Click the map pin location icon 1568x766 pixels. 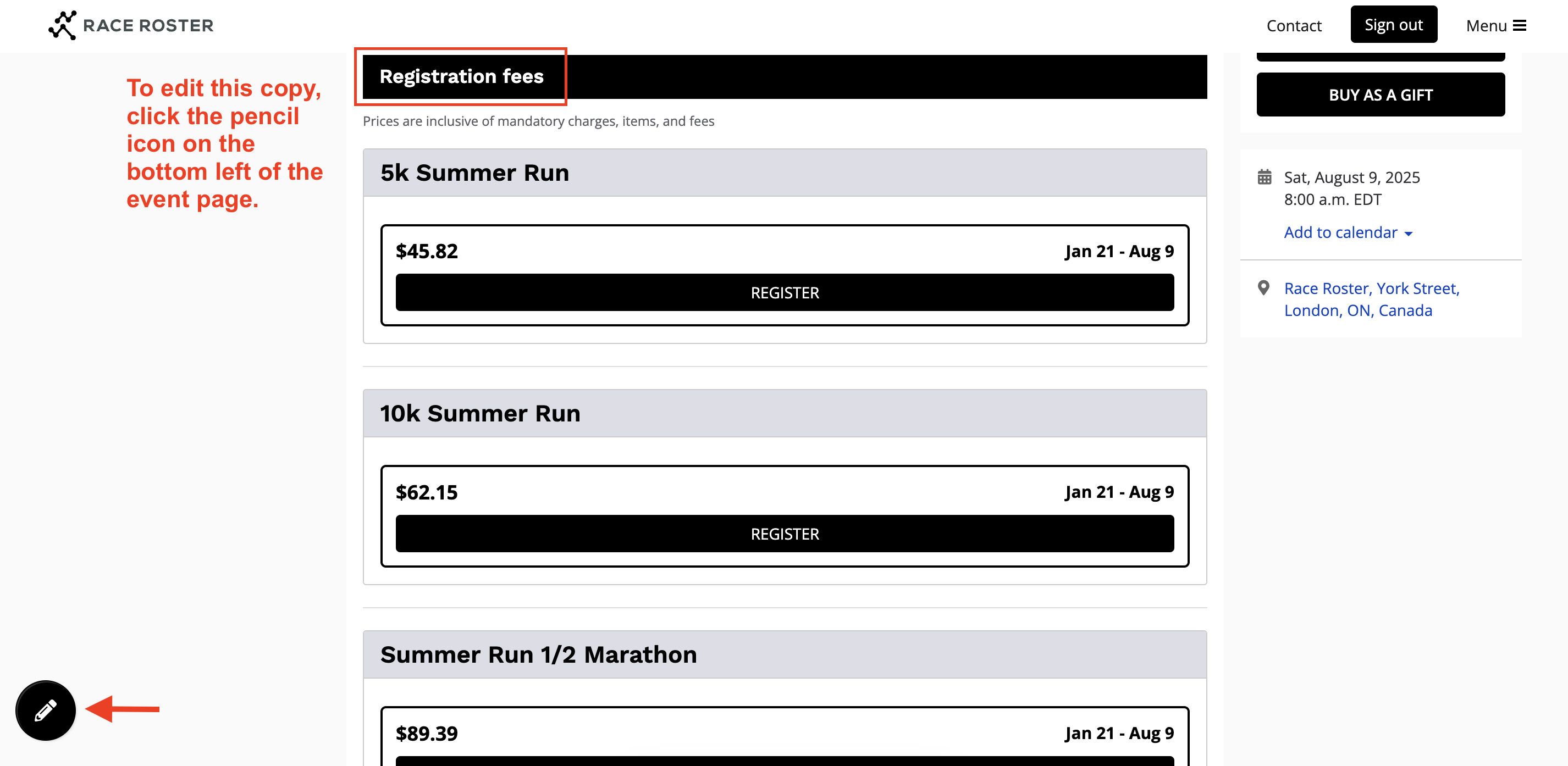pos(1263,288)
